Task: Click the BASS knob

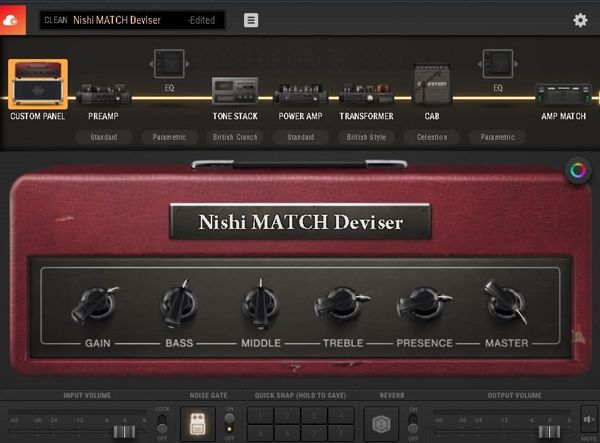Action: click(179, 304)
